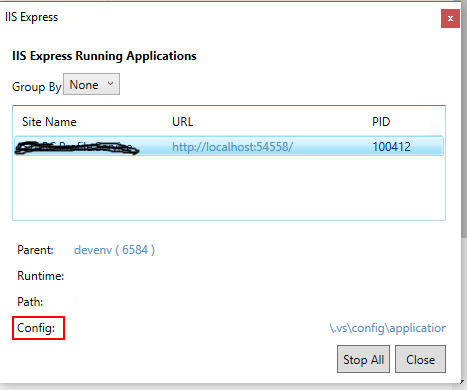Open the http://localhost:54558/ link

pos(232,147)
